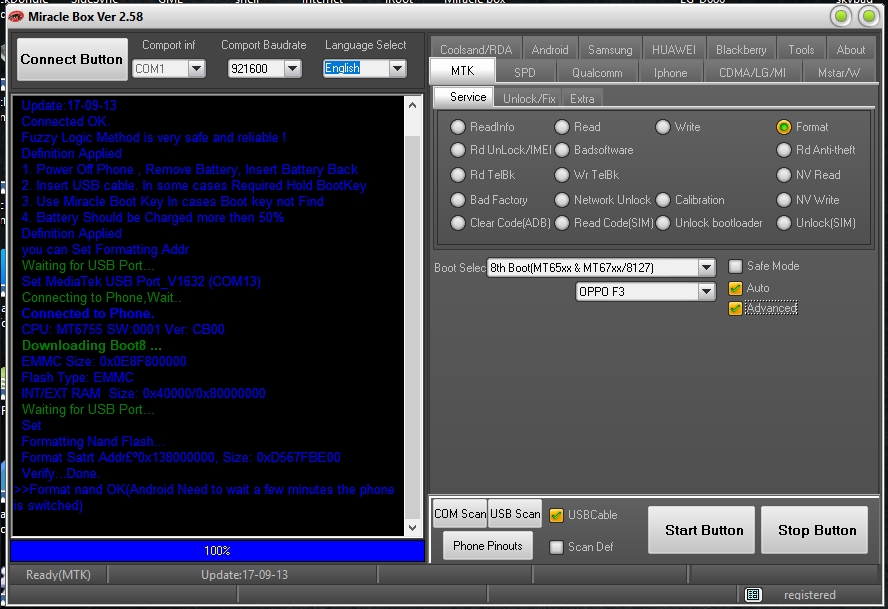Screen dimensions: 888x609
Task: Uncheck the Advanced checkbox
Action: 735,309
